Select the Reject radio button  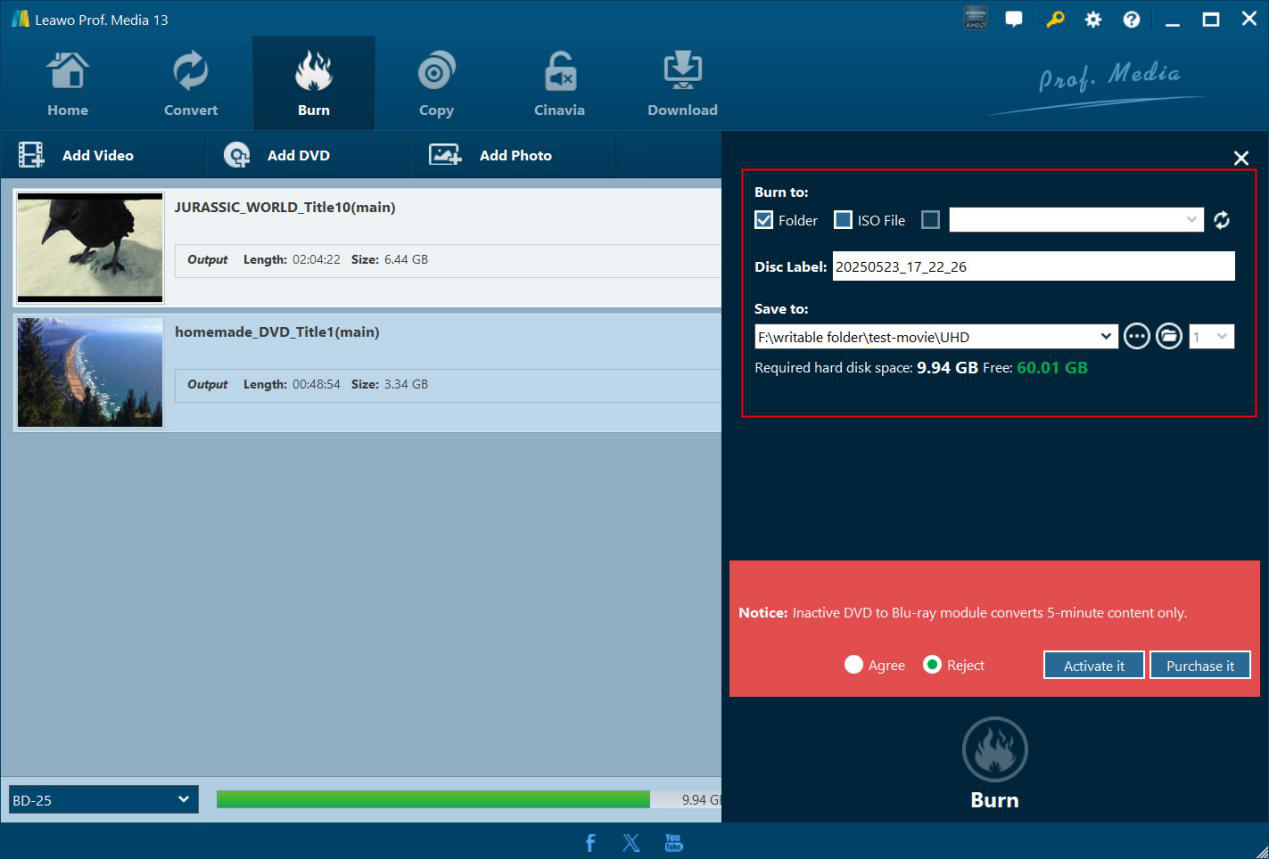tap(932, 665)
